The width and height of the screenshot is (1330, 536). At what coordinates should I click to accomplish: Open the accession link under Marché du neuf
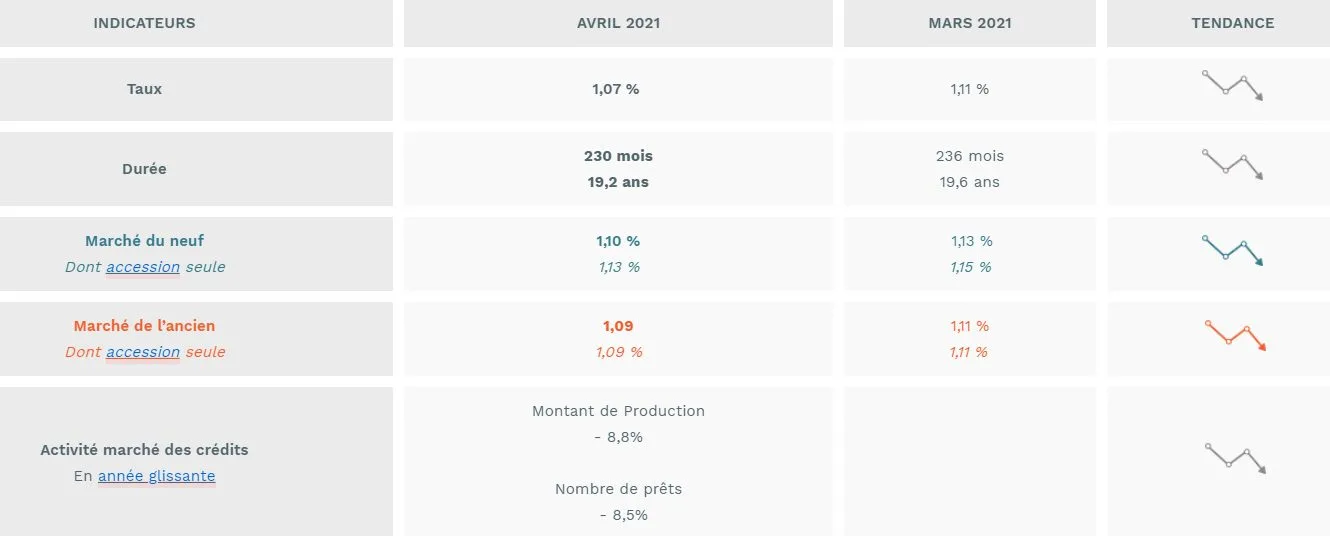tap(143, 267)
